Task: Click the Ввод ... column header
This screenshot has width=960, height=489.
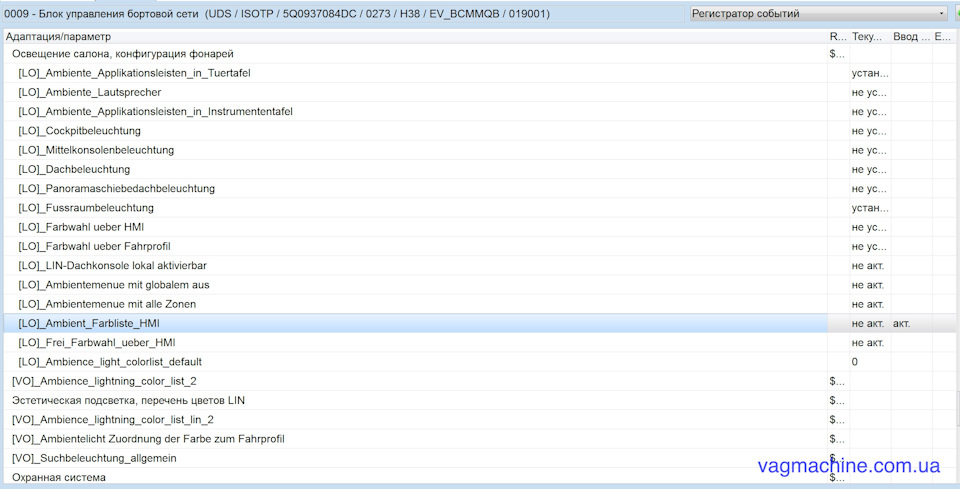Action: coord(911,37)
